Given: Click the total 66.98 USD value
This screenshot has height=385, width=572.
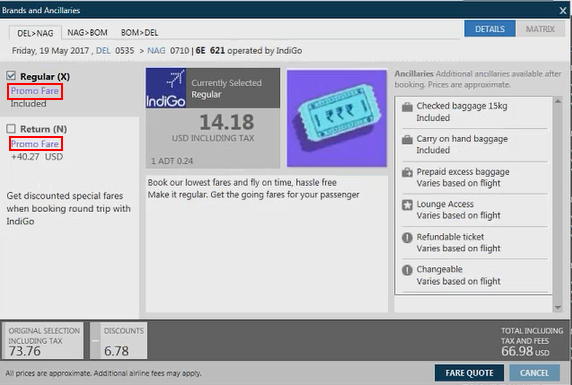Looking at the screenshot, I should point(525,351).
